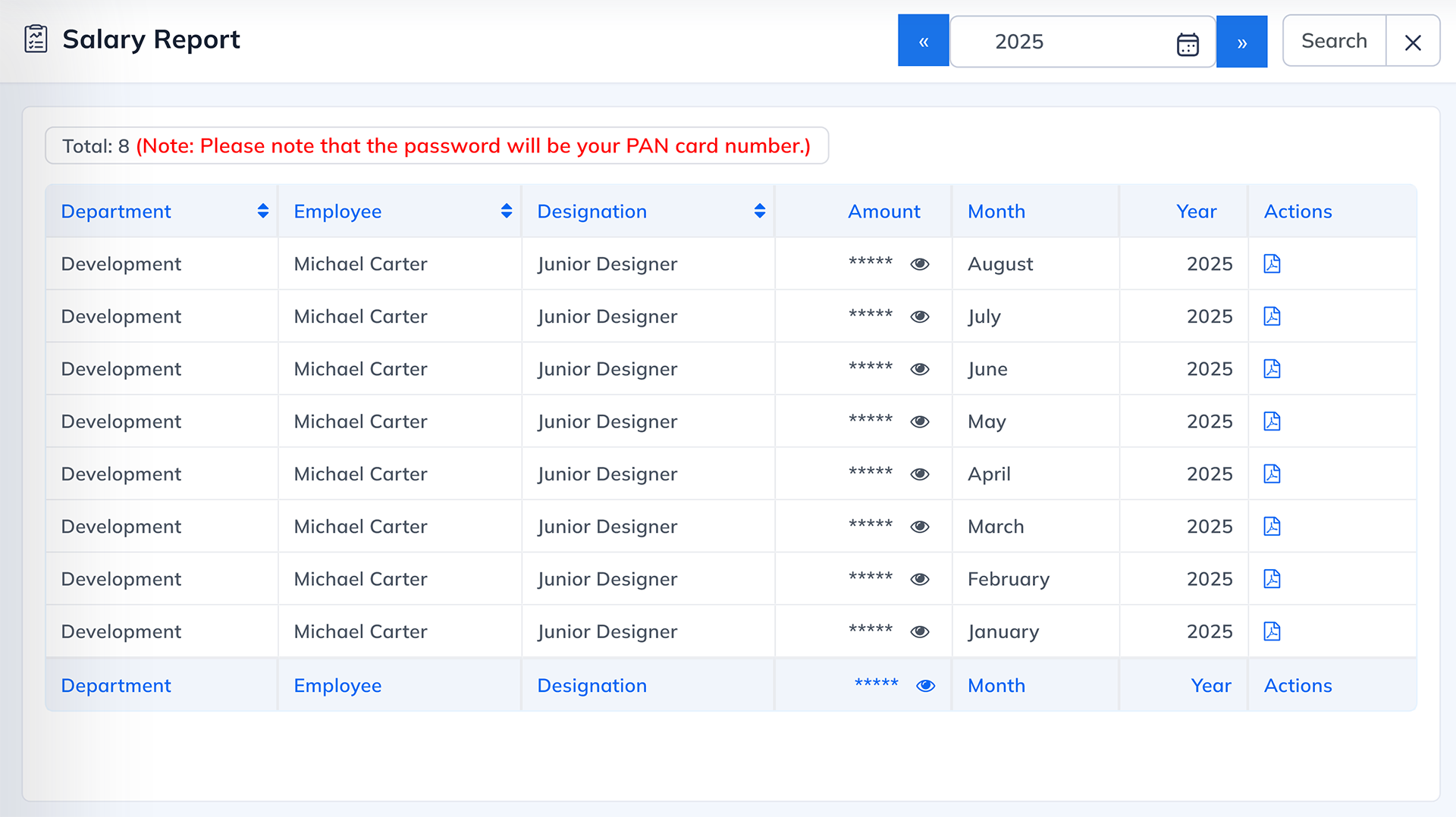Open the May salary slip PDF
This screenshot has height=817, width=1456.
[x=1272, y=421]
